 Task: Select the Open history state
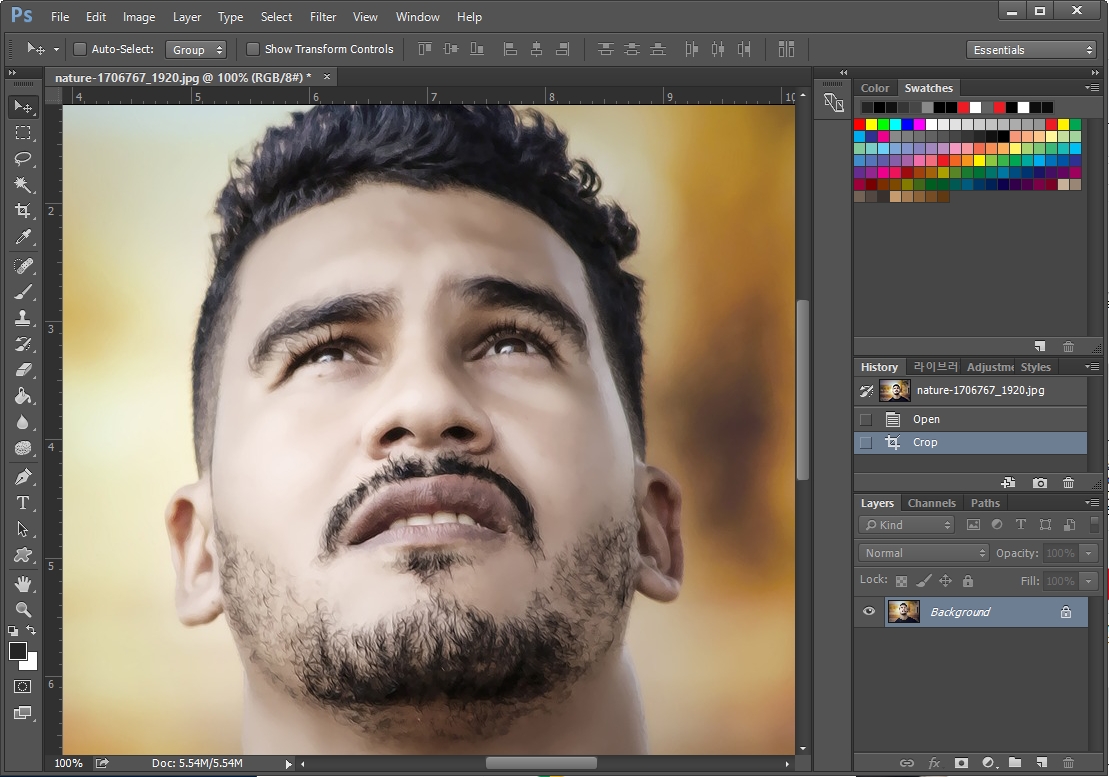tap(926, 419)
